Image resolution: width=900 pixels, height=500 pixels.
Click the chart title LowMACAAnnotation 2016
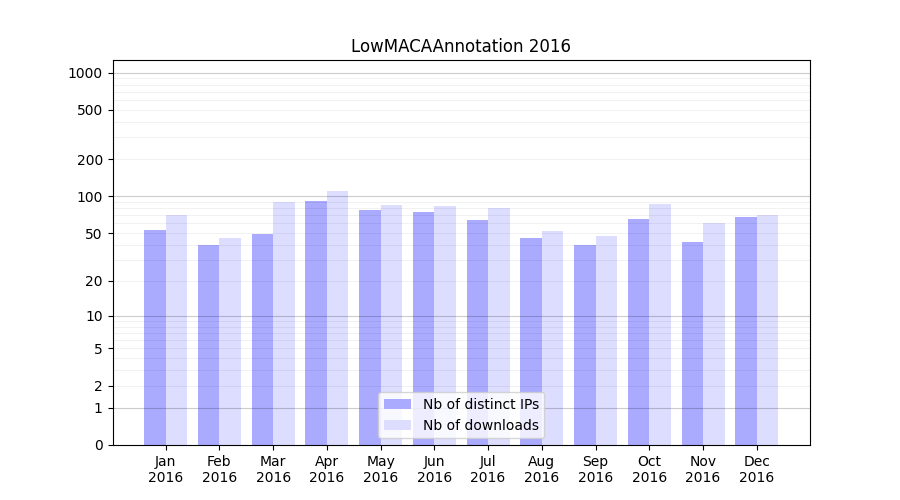tap(460, 46)
